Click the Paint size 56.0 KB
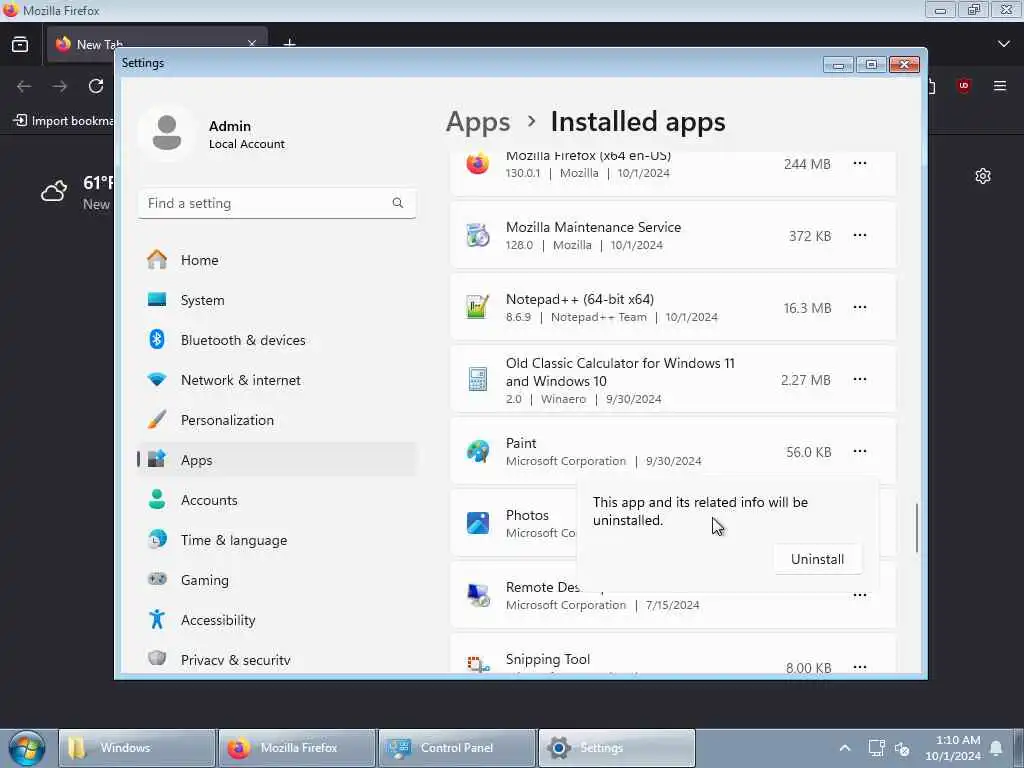 tap(808, 452)
